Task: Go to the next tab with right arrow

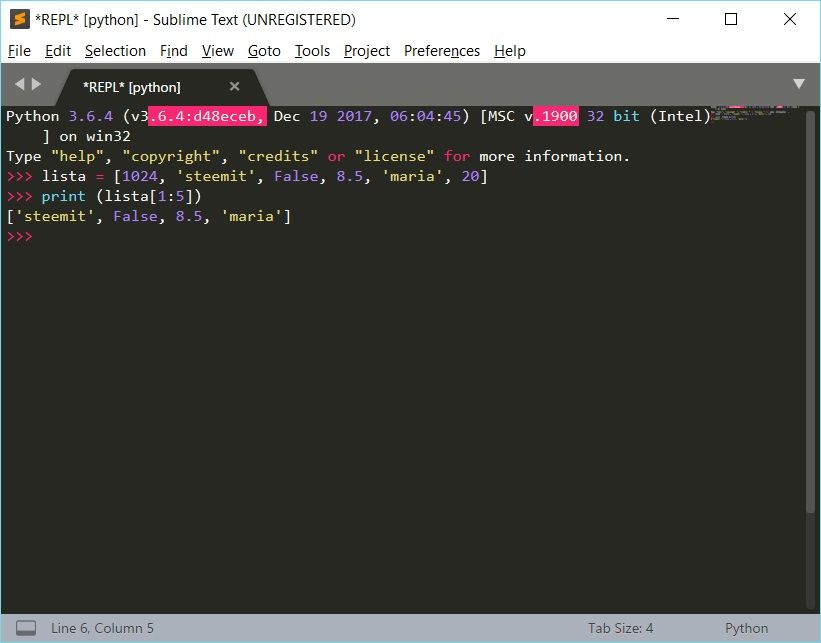Action: 36,84
